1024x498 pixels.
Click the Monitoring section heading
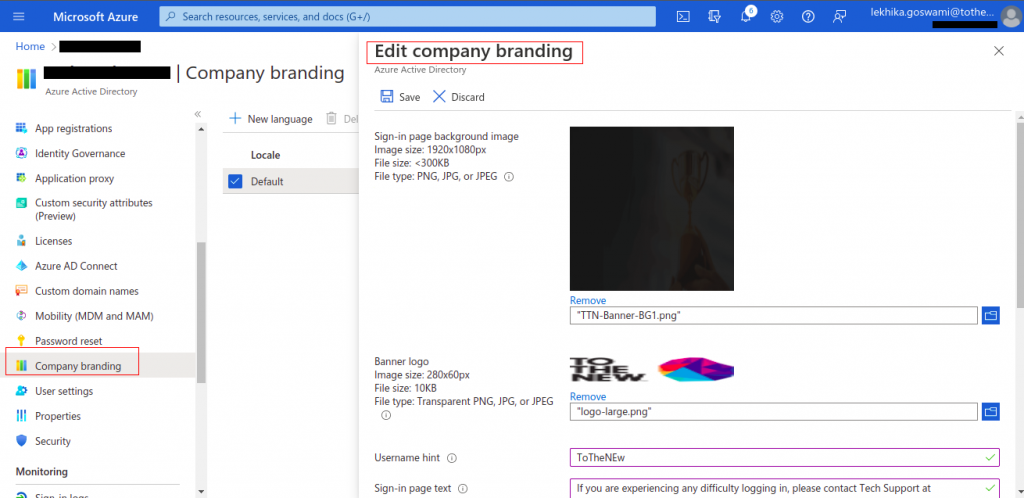click(42, 471)
